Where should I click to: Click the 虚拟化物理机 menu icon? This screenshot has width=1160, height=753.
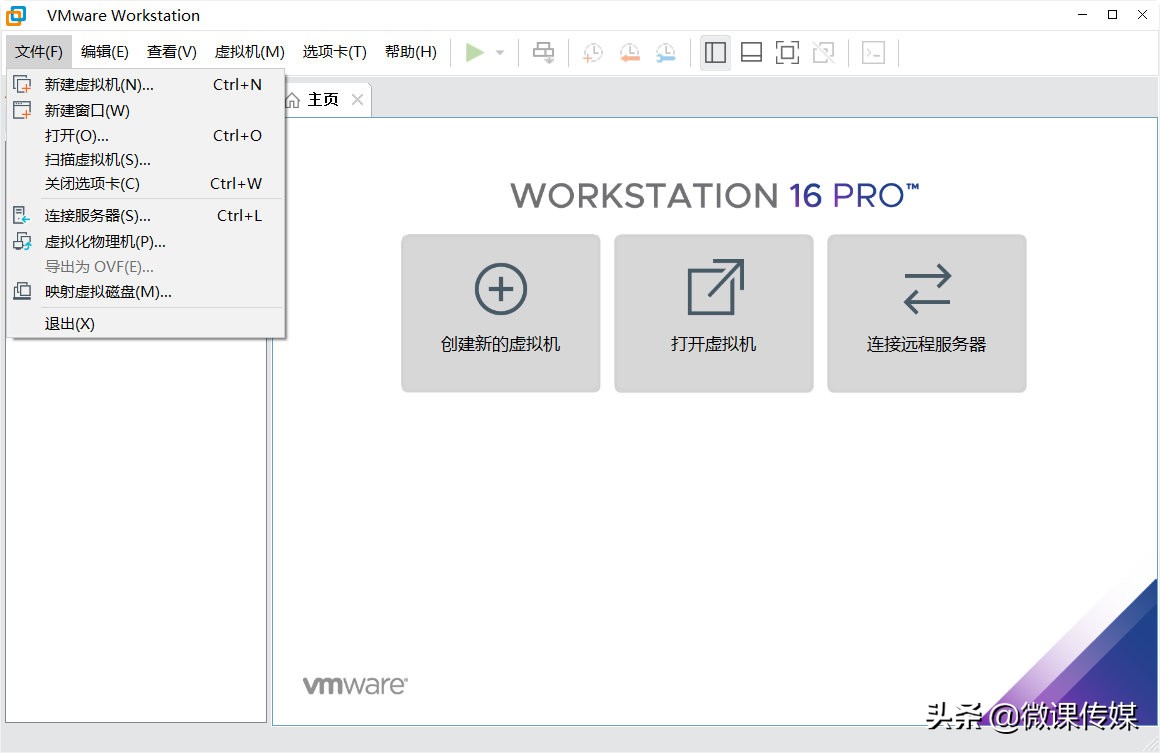(22, 241)
